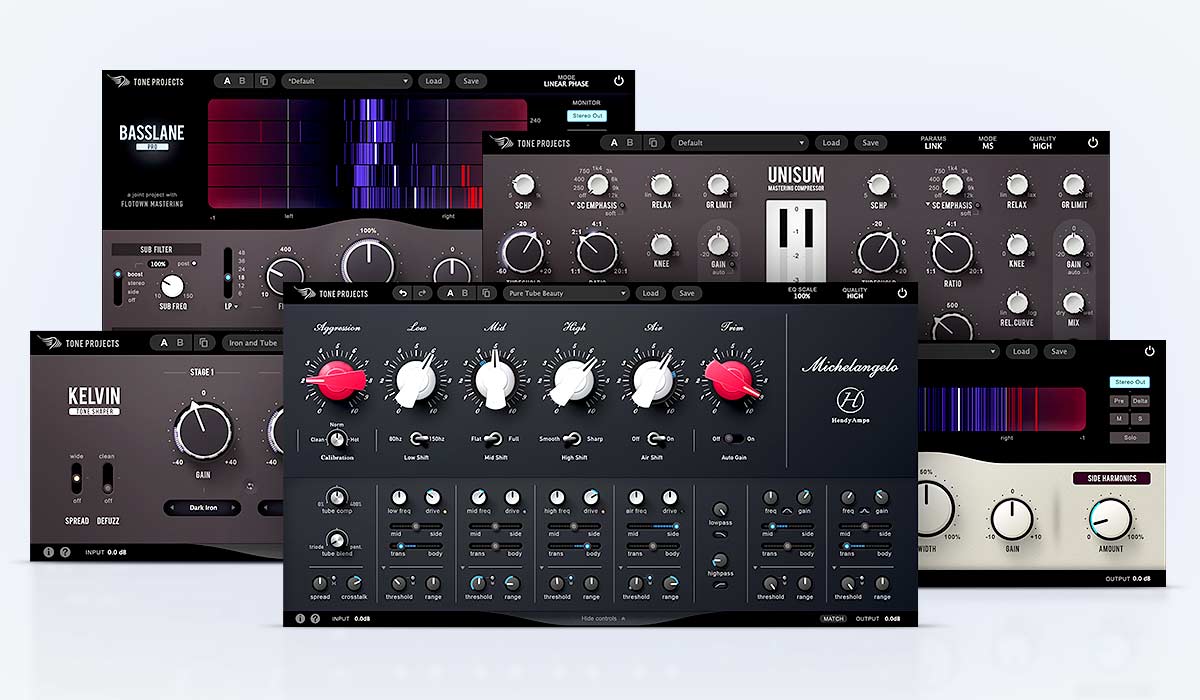Click Stereo Out monitor button in Basslane Pro

[587, 116]
